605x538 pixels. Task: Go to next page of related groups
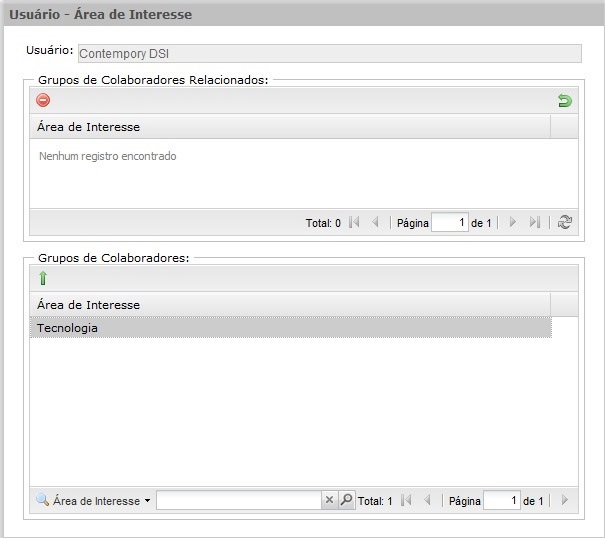pos(513,223)
